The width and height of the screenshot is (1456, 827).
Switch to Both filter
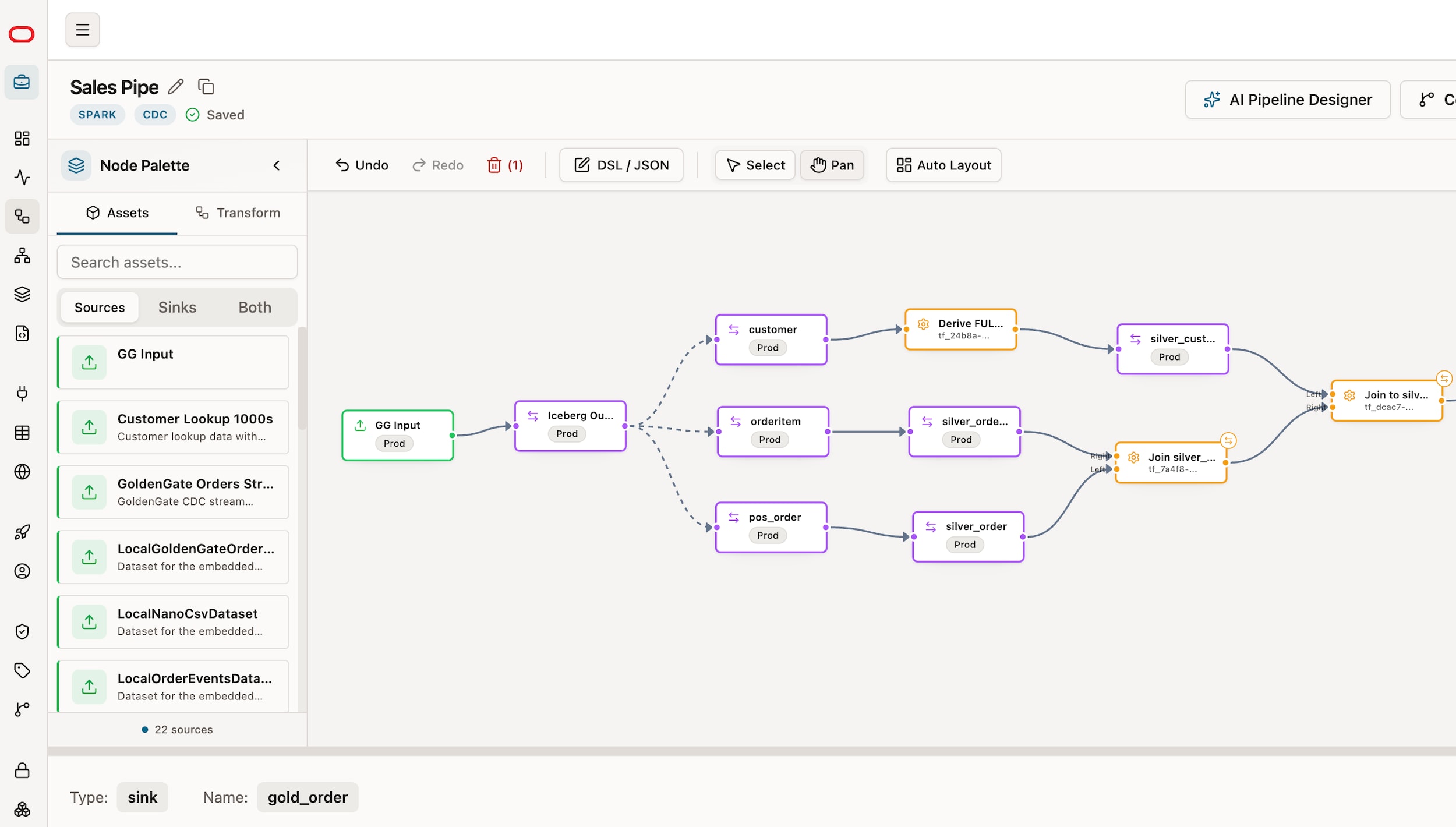coord(255,308)
